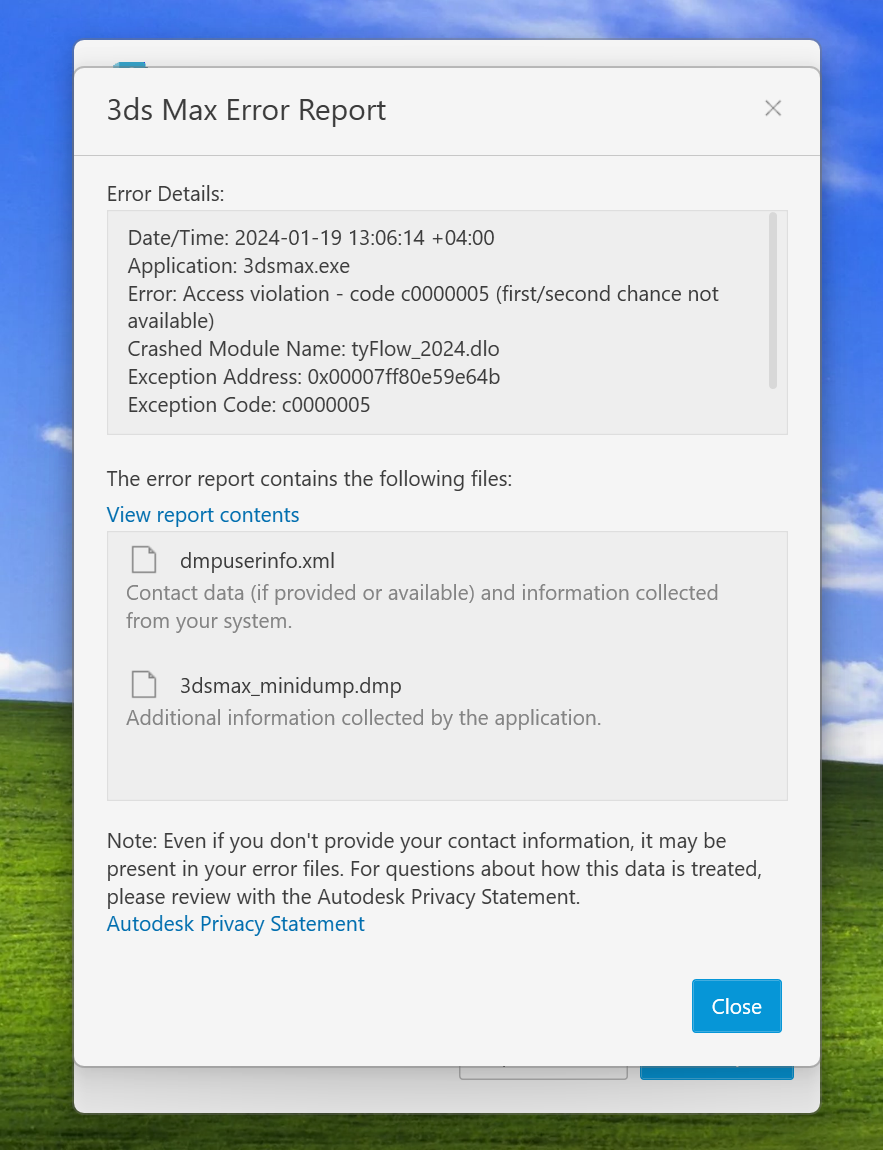Select the dmpuserinfo.xml file name
Image resolution: width=883 pixels, height=1150 pixels.
[x=257, y=560]
